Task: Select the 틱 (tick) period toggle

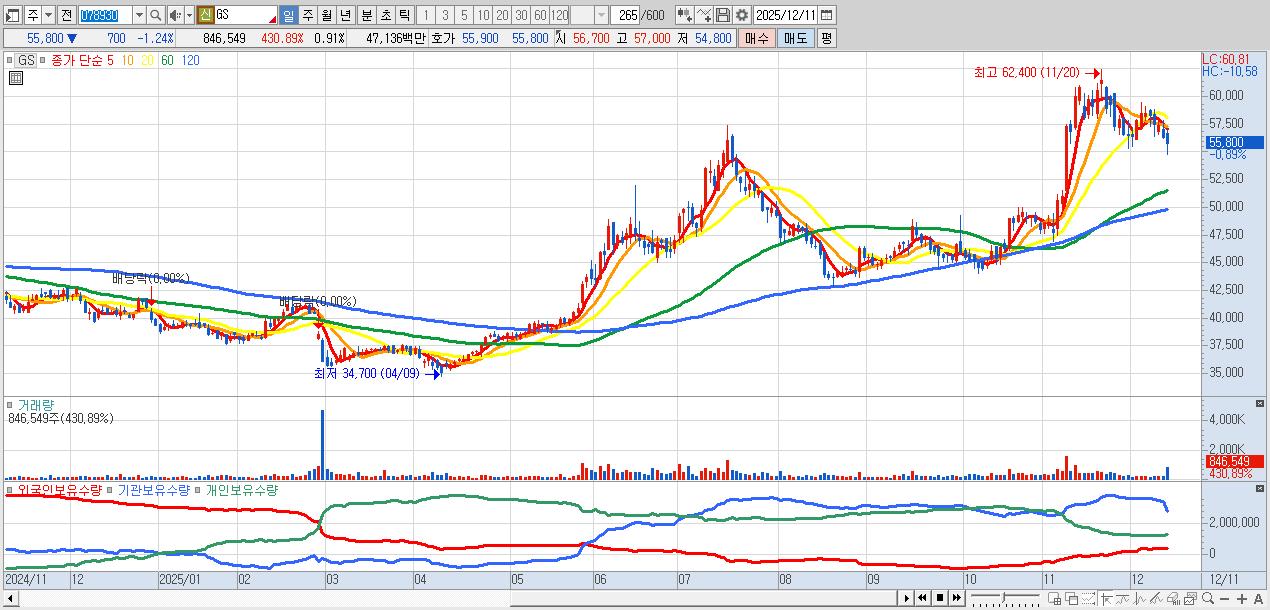Action: click(x=404, y=15)
